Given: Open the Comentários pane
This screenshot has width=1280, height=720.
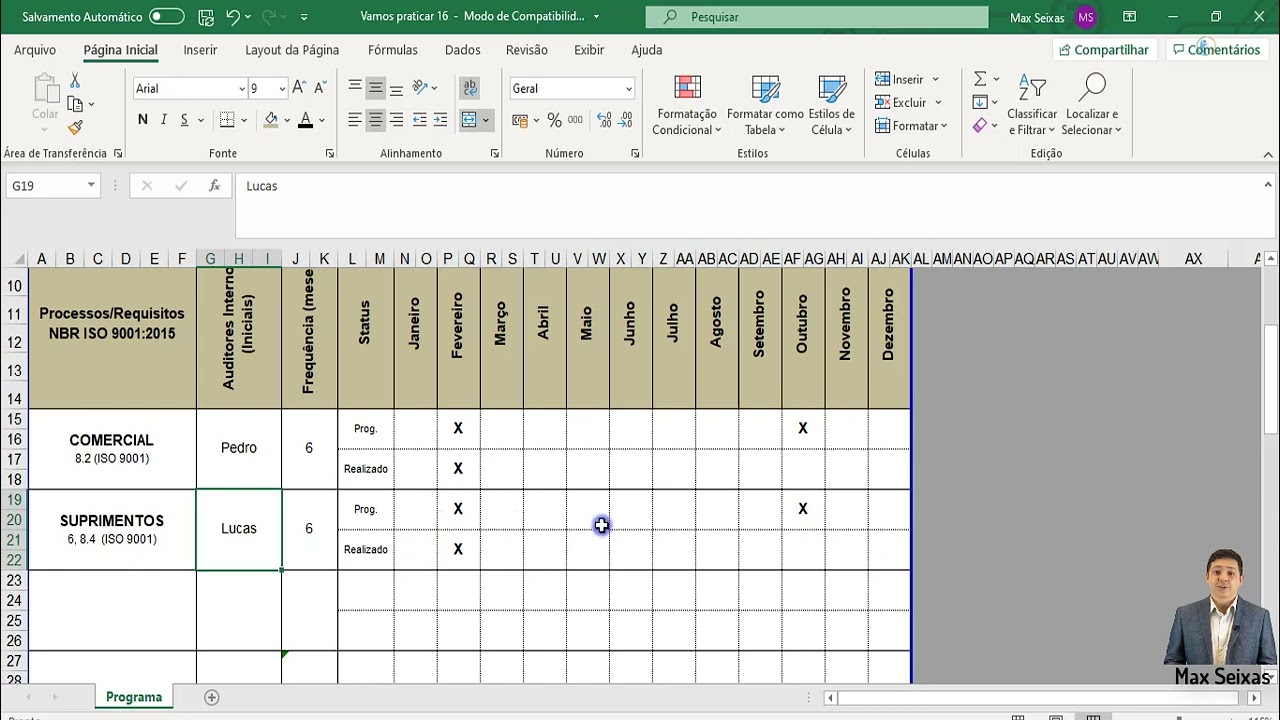Looking at the screenshot, I should tap(1215, 50).
